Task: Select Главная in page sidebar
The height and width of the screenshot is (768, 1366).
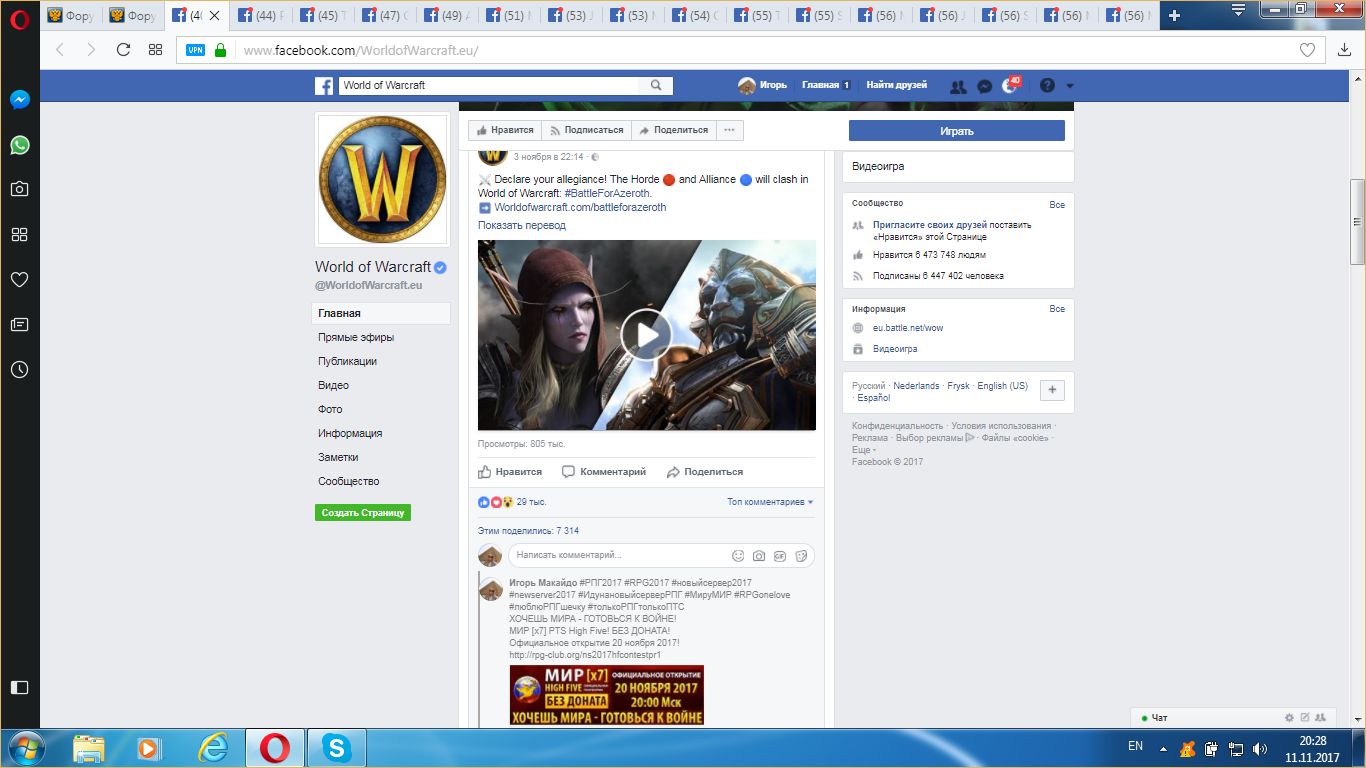Action: click(x=381, y=313)
